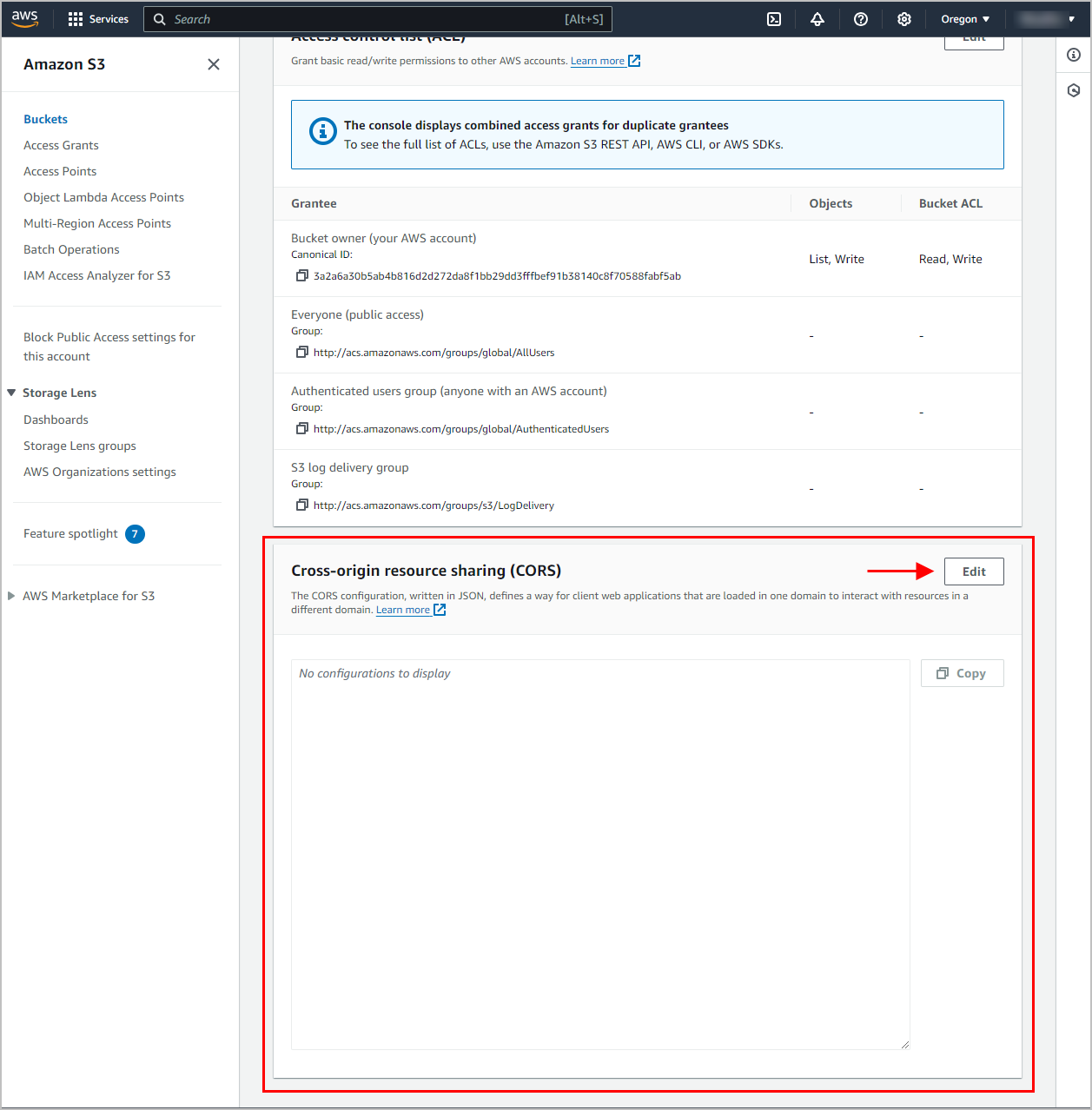The height and width of the screenshot is (1110, 1092).
Task: Open the AWS home logo
Action: pos(25,19)
